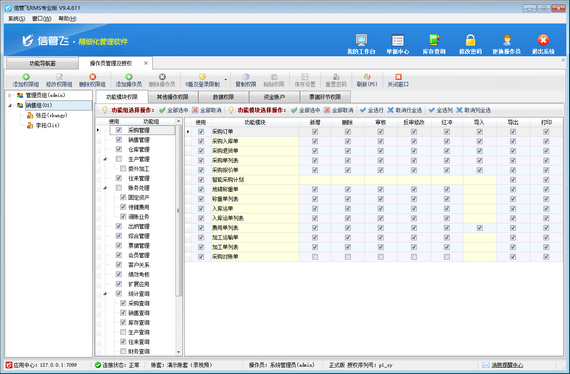The width and height of the screenshot is (570, 374).
Task: Open the 单据中心 icon
Action: (398, 40)
